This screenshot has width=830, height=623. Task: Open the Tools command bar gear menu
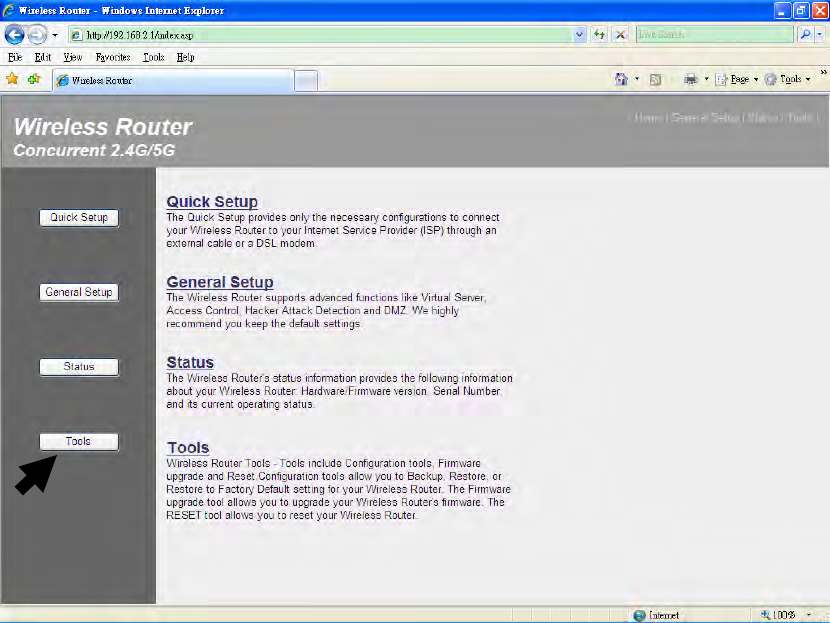pos(788,79)
